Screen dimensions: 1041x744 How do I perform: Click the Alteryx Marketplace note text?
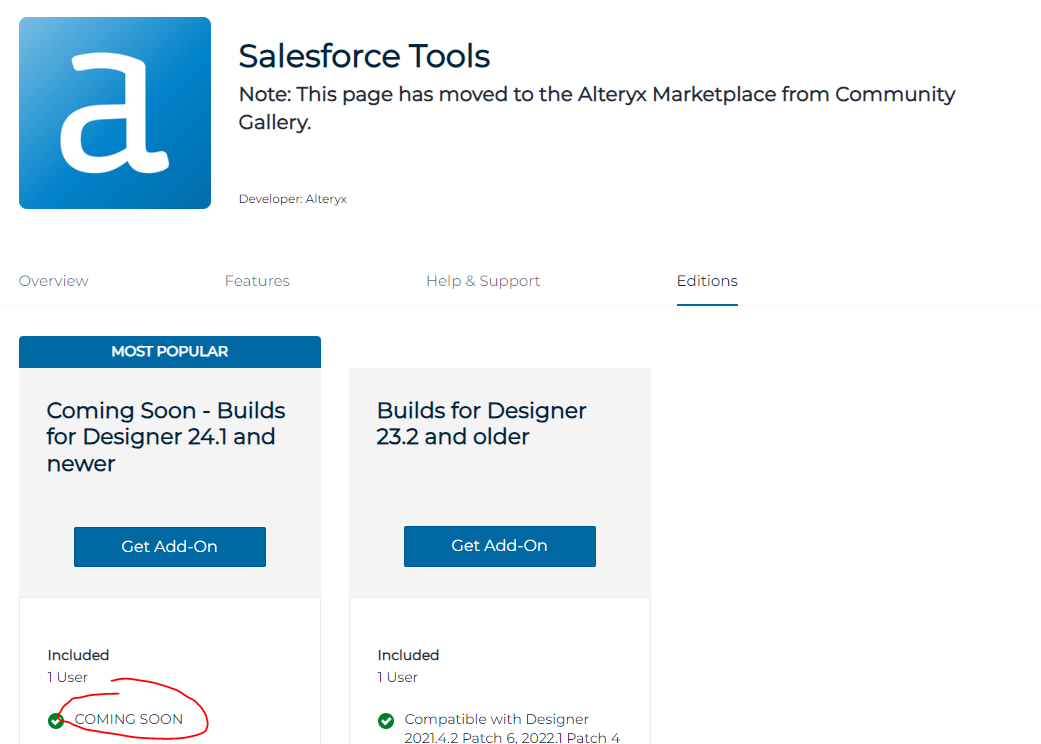click(596, 105)
